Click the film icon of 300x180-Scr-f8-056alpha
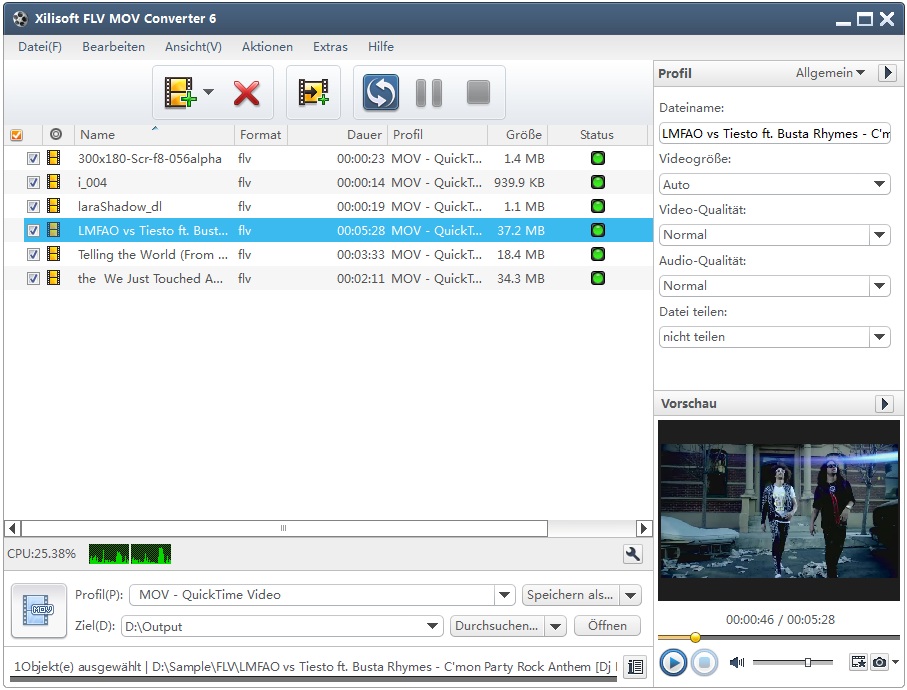The width and height of the screenshot is (907, 690). point(53,158)
